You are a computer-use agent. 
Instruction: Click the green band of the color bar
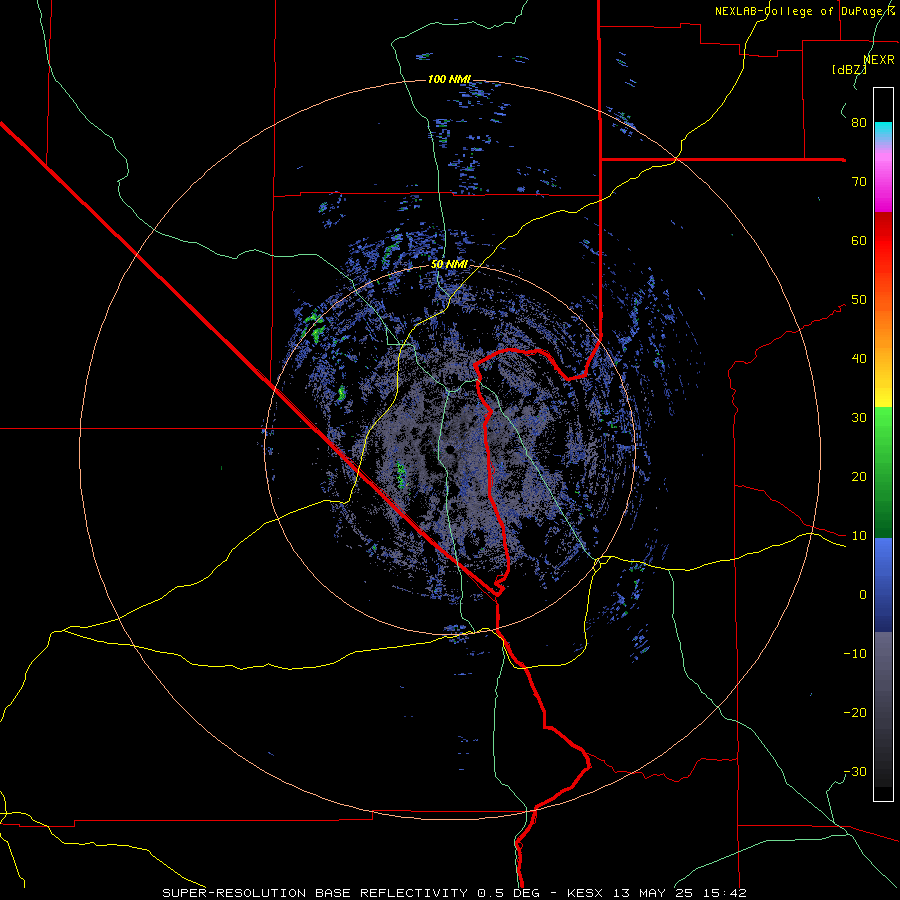click(883, 472)
